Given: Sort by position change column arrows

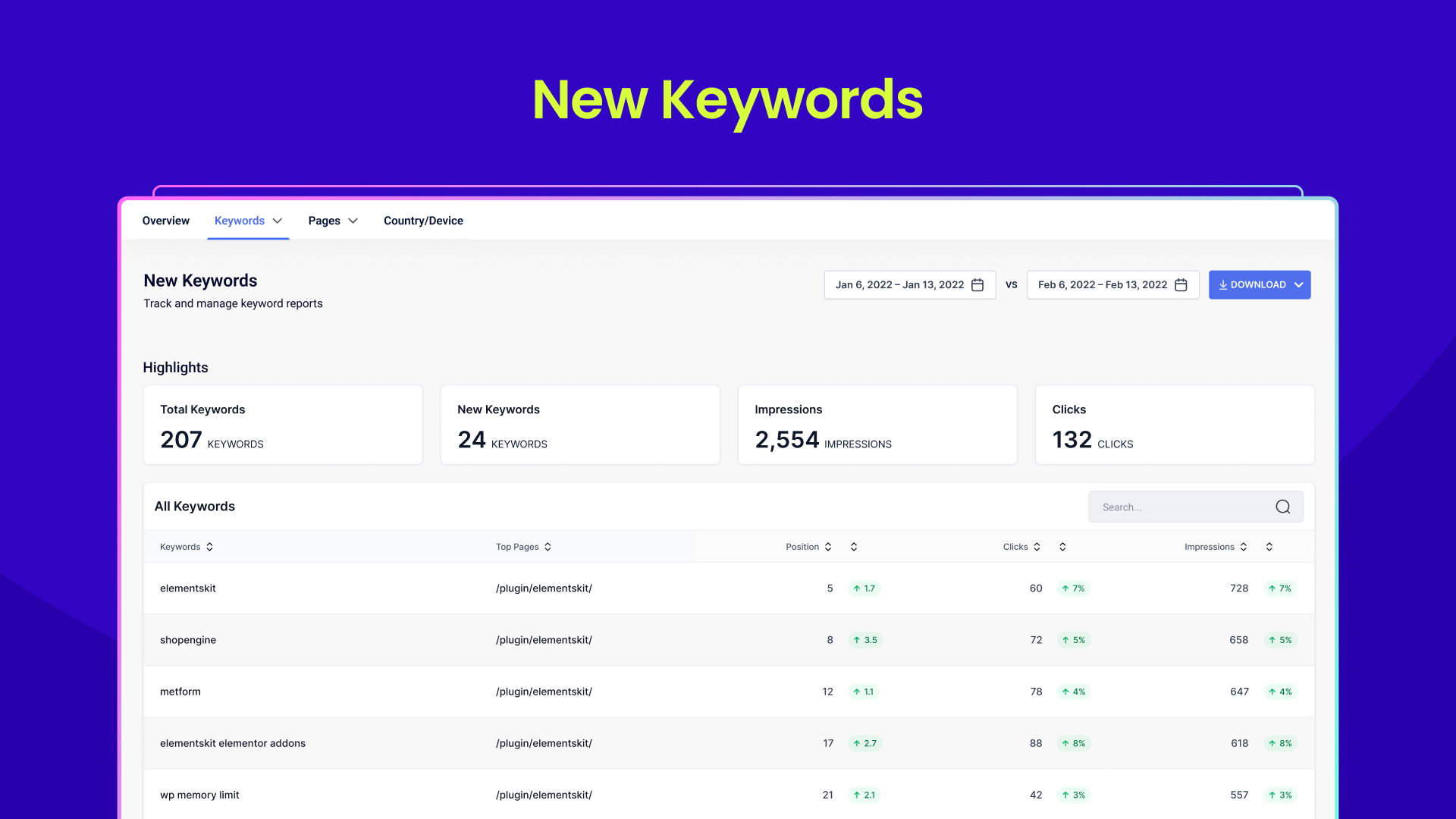Looking at the screenshot, I should pos(854,547).
